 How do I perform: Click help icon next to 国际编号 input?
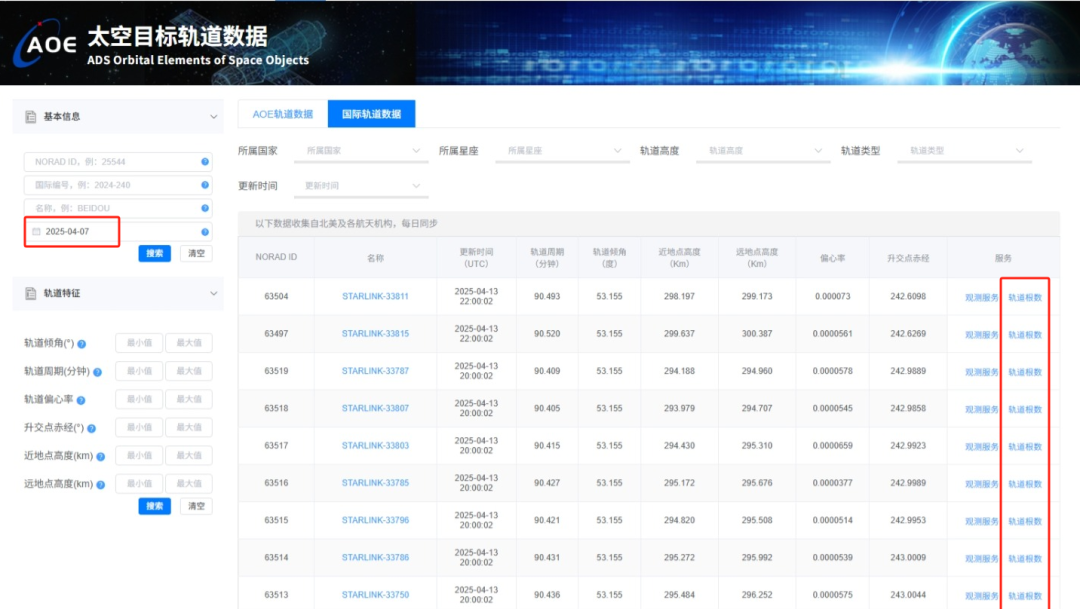click(205, 185)
